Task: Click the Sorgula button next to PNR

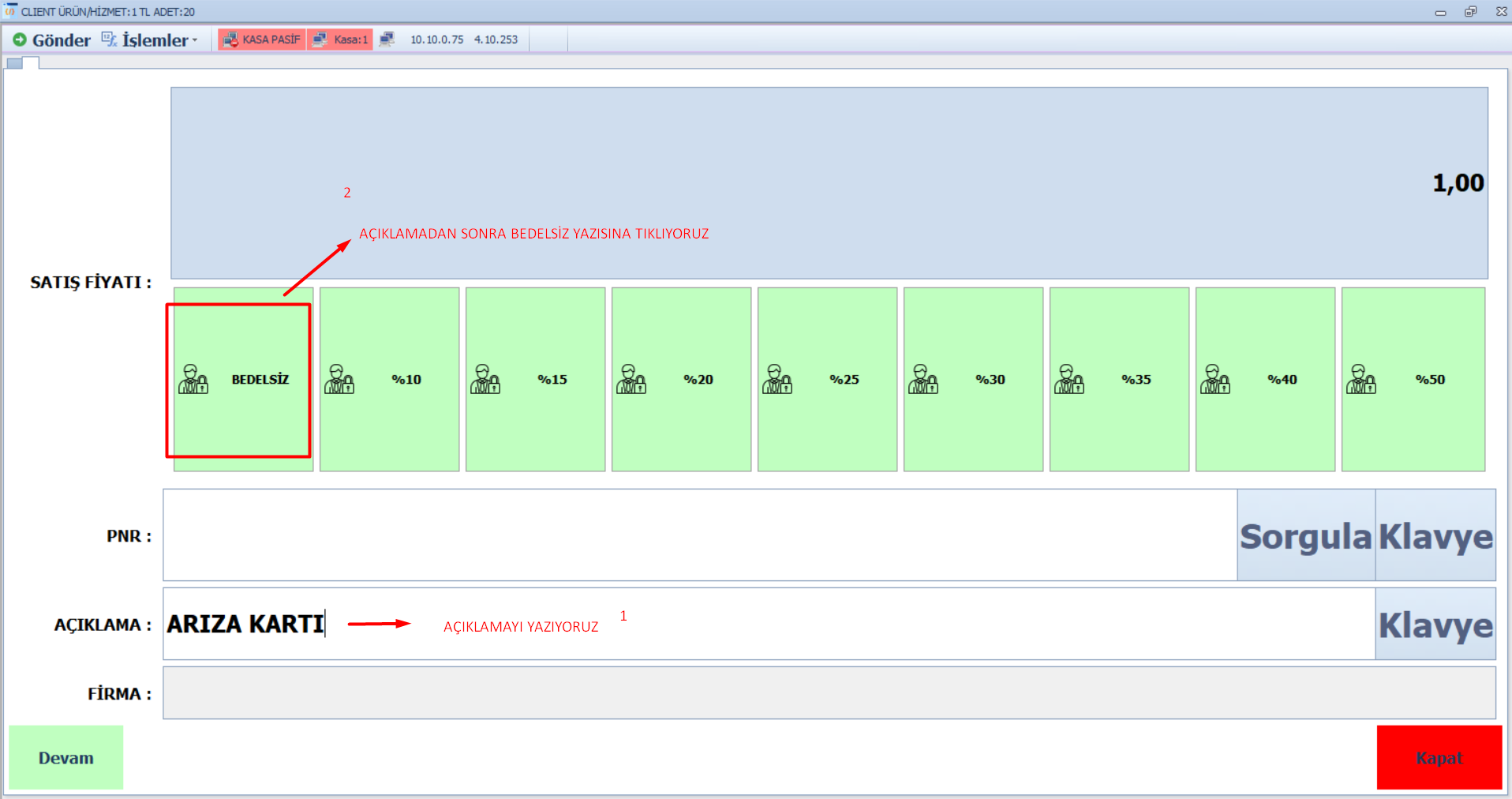Action: [x=1305, y=536]
